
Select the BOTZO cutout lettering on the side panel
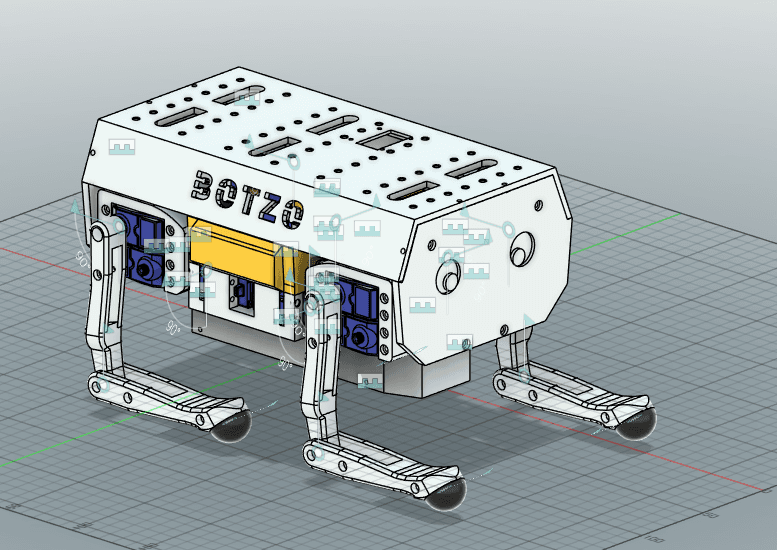247,199
